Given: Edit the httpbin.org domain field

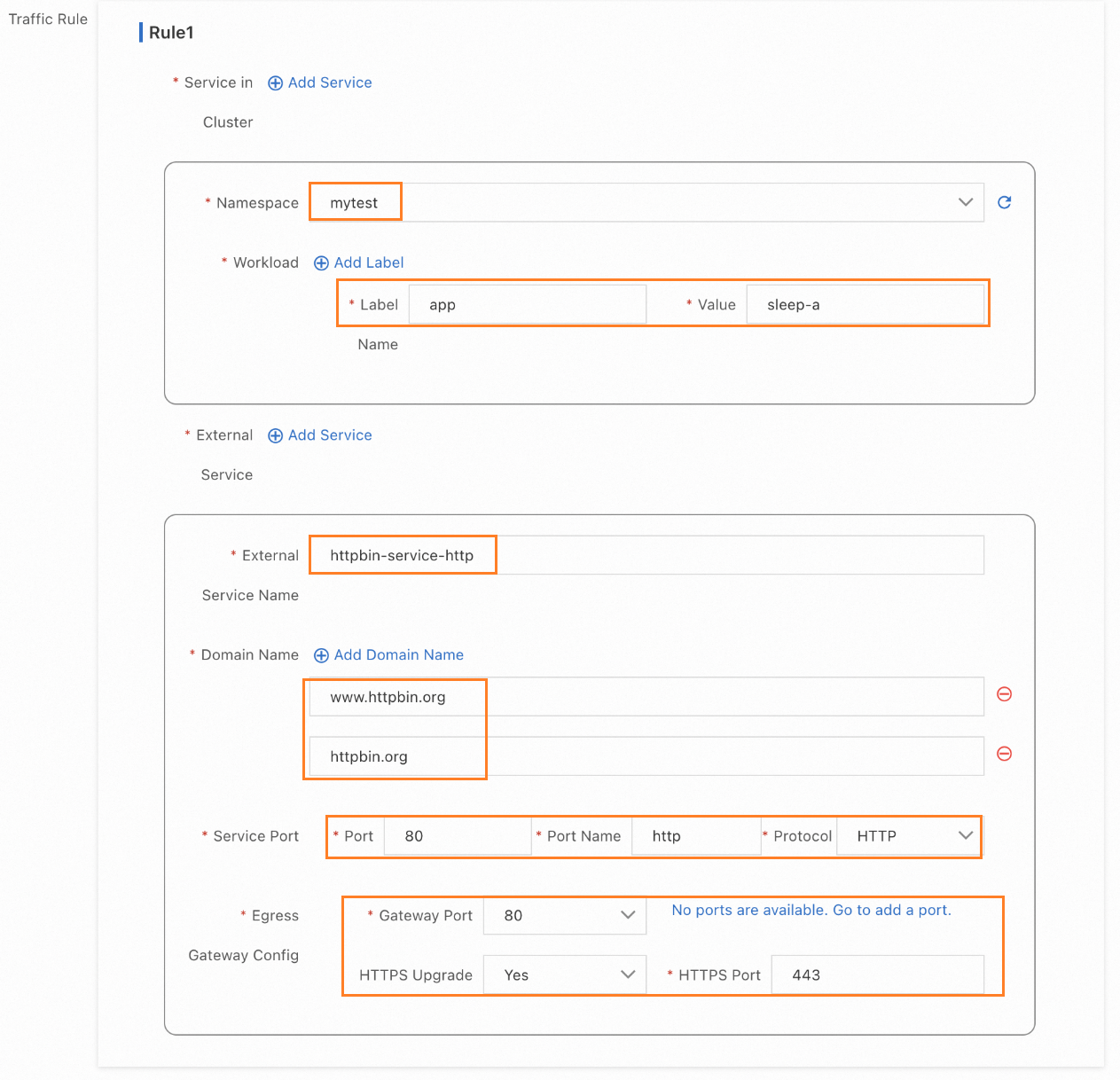Looking at the screenshot, I should (646, 756).
